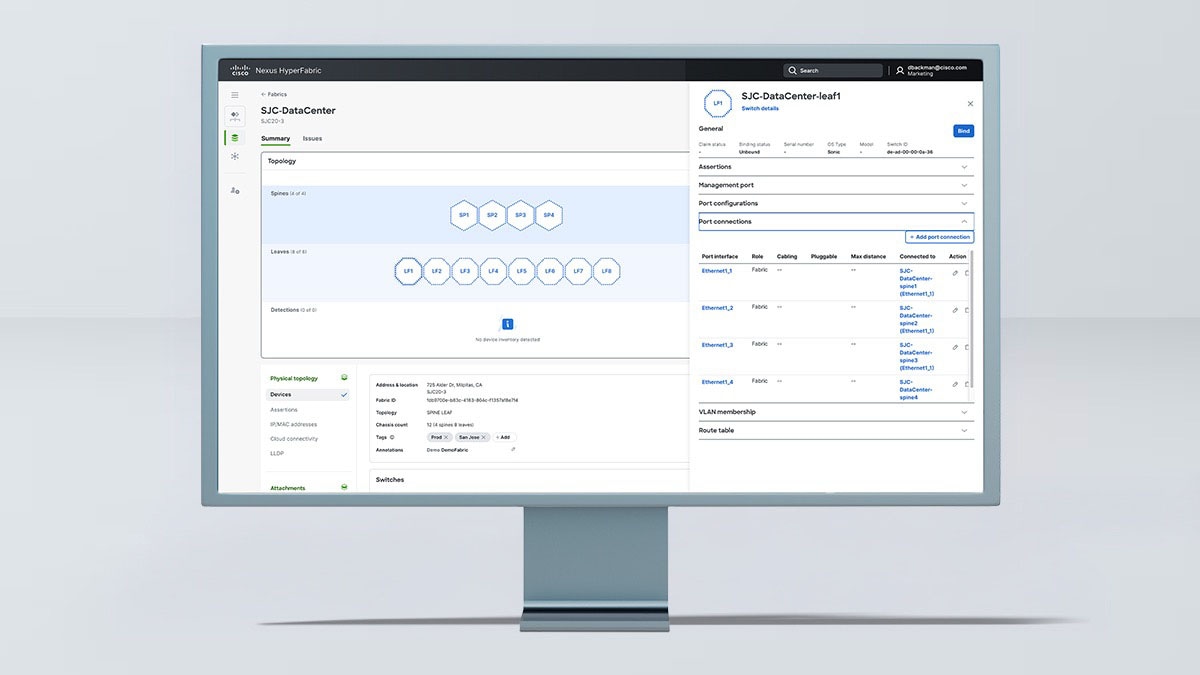Image resolution: width=1200 pixels, height=675 pixels.
Task: Edit the Ethernet1_1 port connection
Action: [x=955, y=271]
